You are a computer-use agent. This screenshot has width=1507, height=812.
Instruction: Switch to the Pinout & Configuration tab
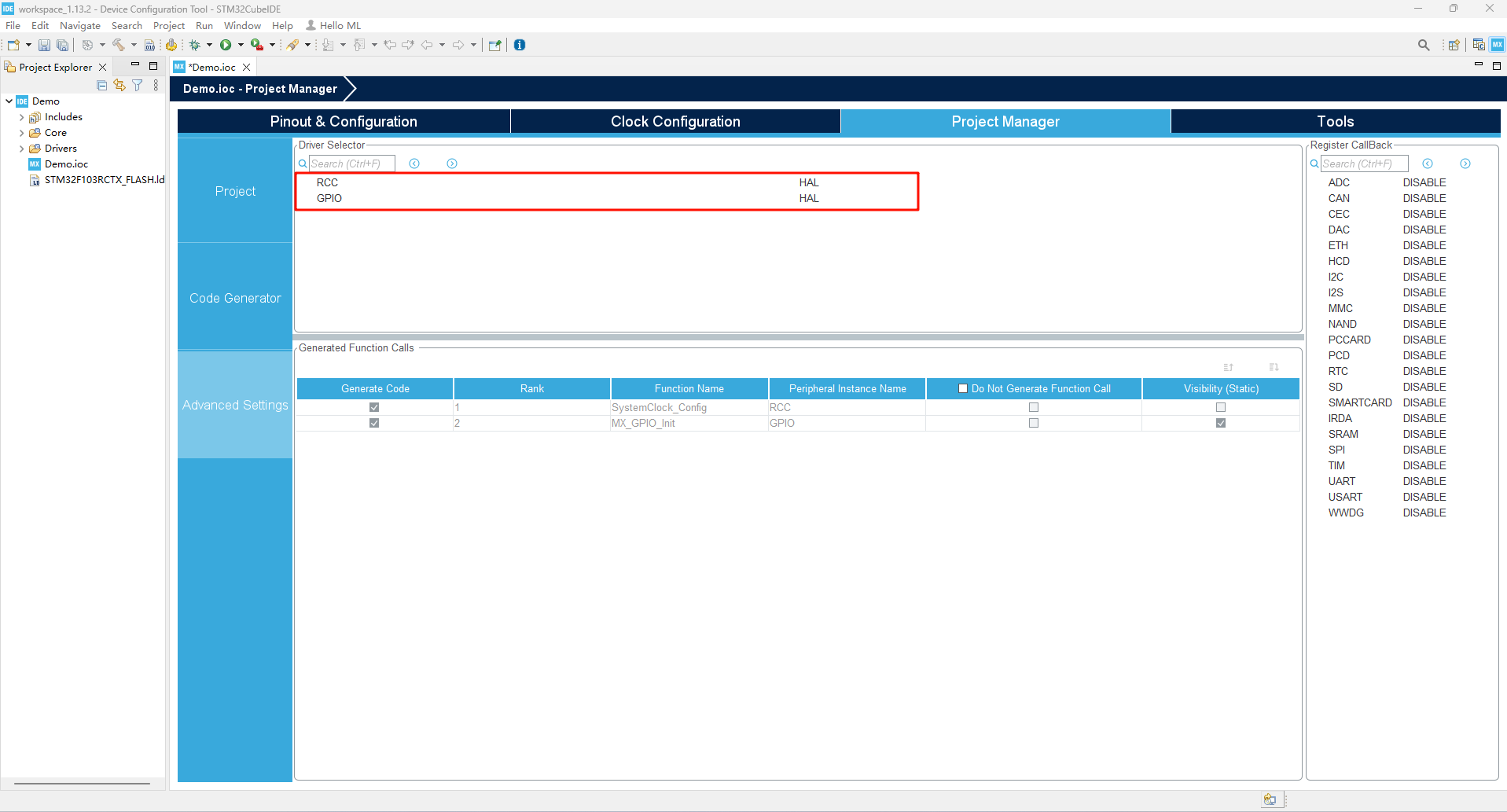[x=344, y=121]
